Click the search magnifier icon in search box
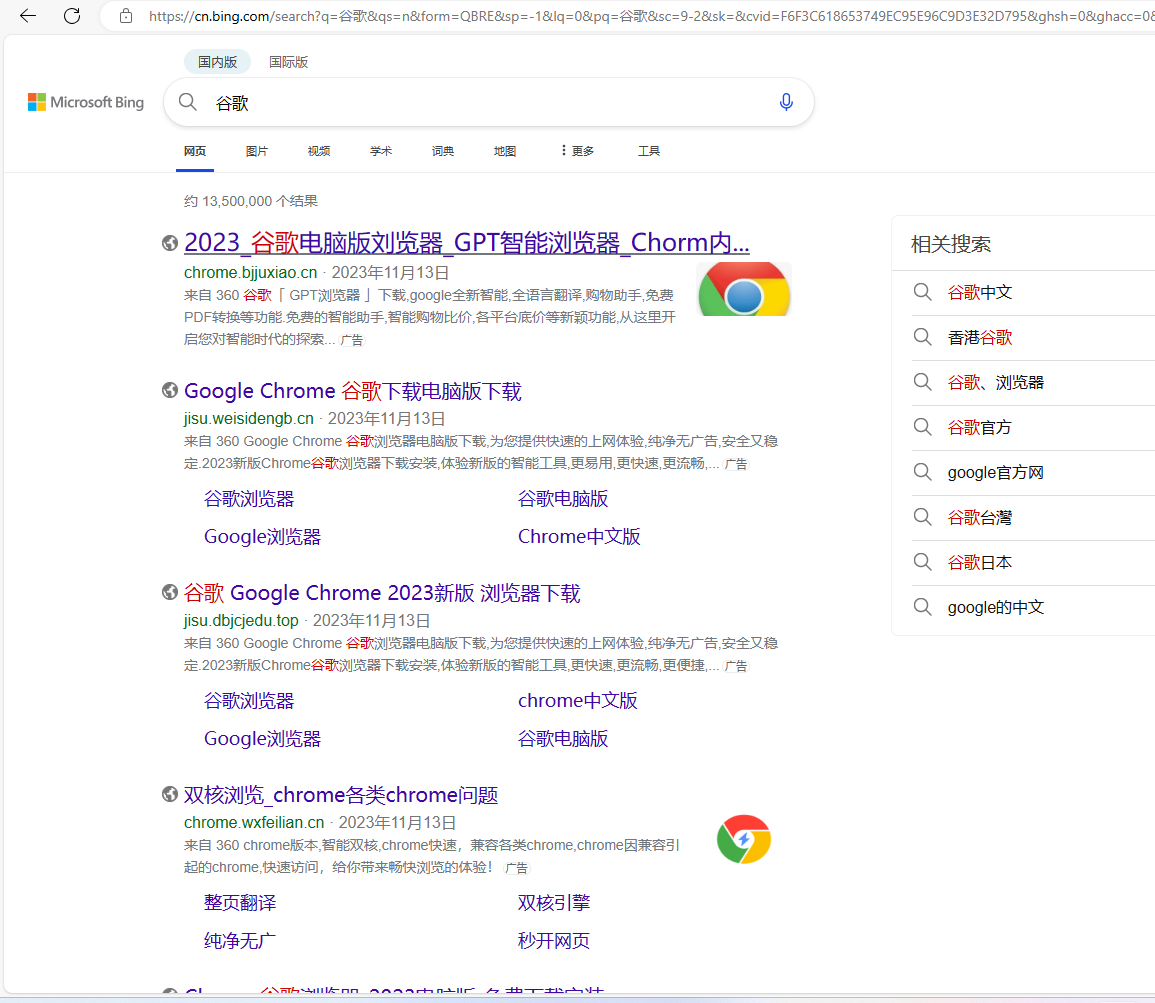The width and height of the screenshot is (1155, 1003). (188, 102)
